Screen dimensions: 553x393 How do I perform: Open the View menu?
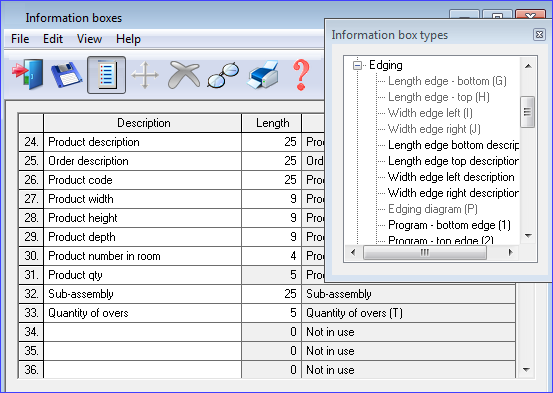90,39
